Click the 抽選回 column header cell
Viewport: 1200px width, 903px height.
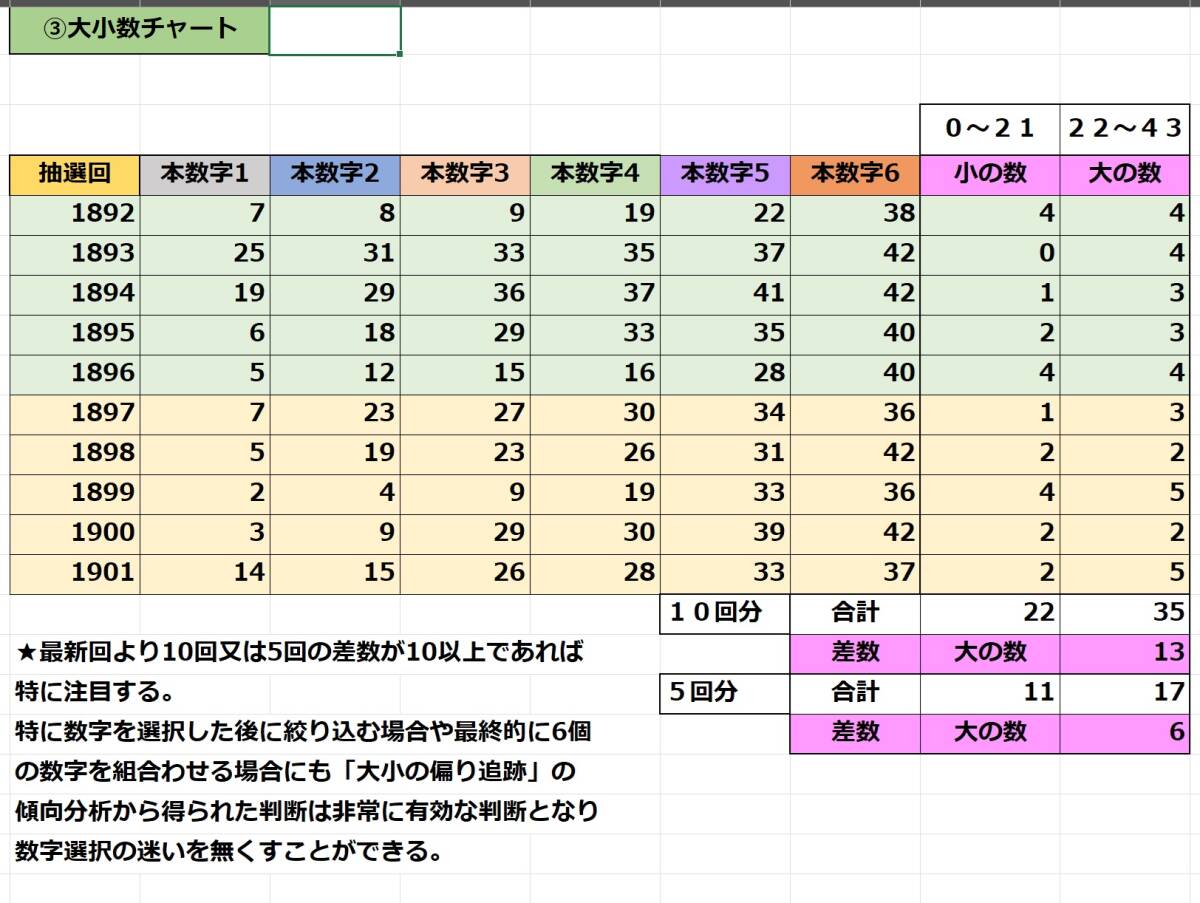point(73,174)
